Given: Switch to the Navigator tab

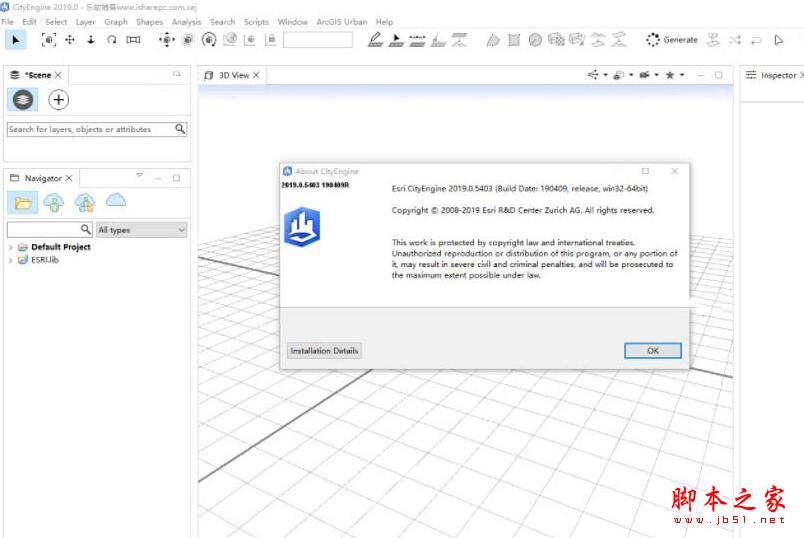Looking at the screenshot, I should coord(43,178).
